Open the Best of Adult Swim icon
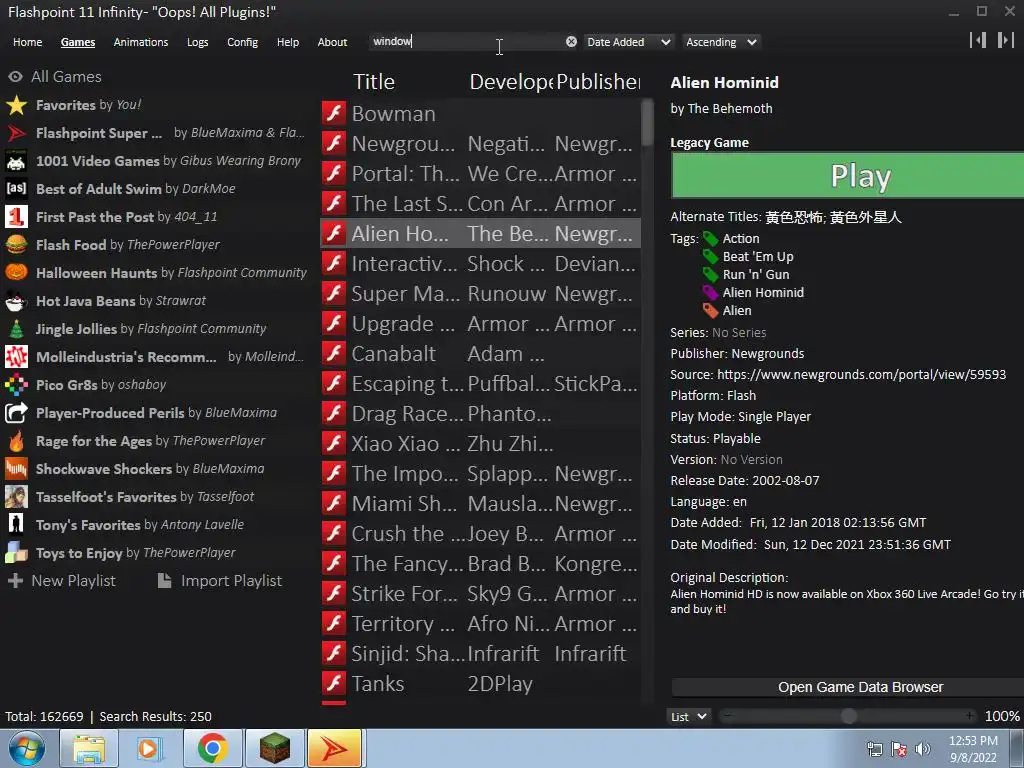The image size is (1024, 768). [16, 189]
